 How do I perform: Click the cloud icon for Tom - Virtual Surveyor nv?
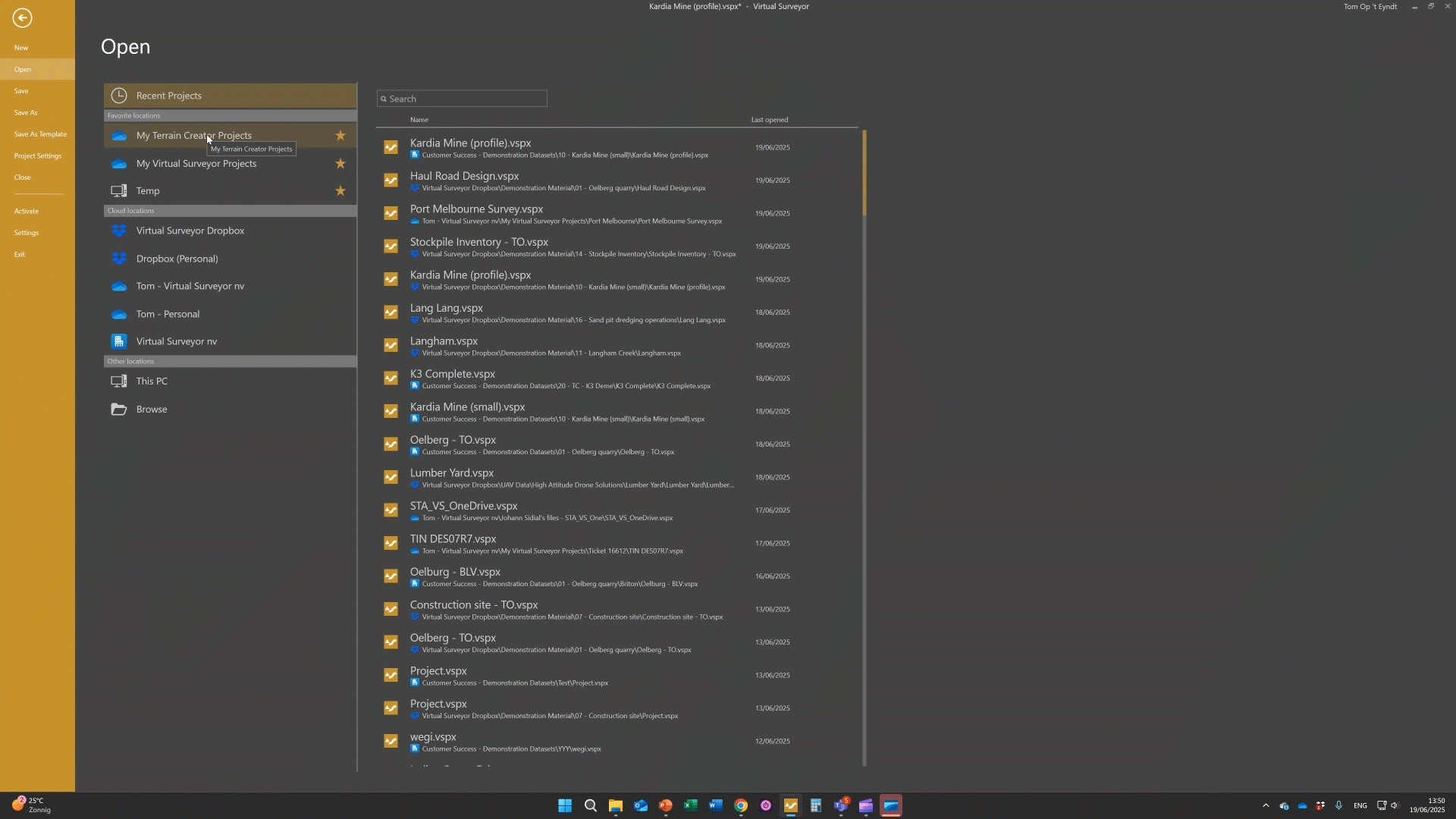(119, 287)
